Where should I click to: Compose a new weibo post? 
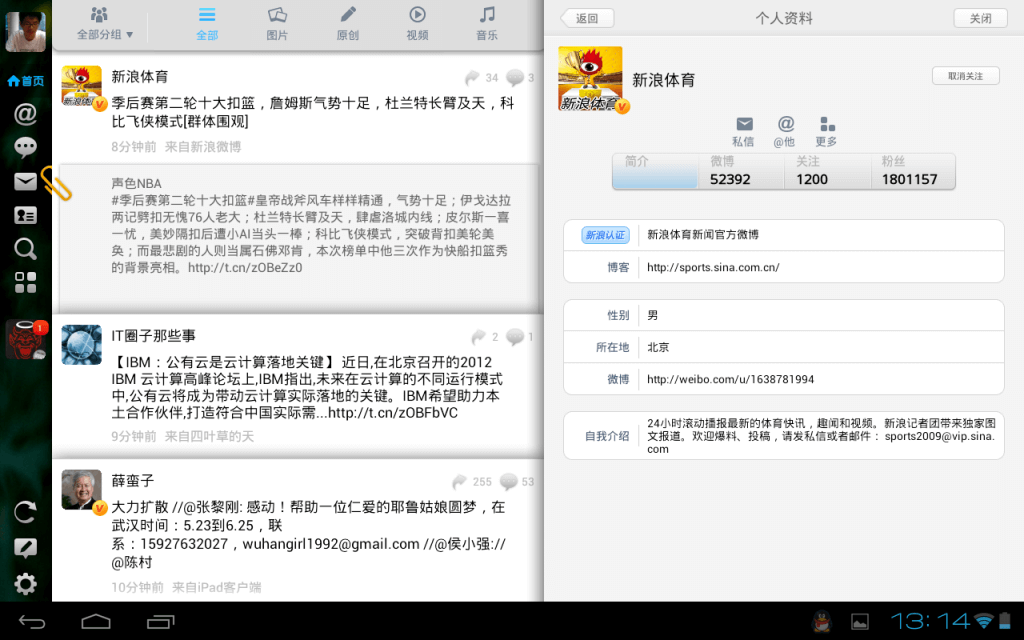coord(25,548)
